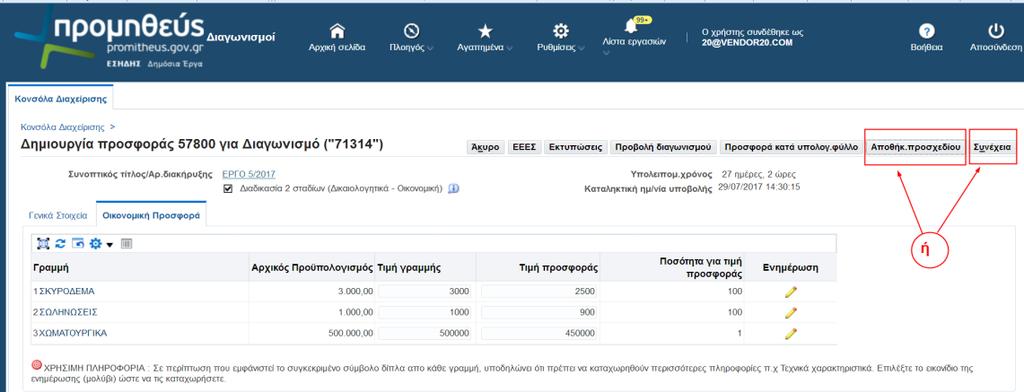Click the ΕΕΕΣ button
Image resolution: width=1024 pixels, height=392 pixels.
pos(524,148)
